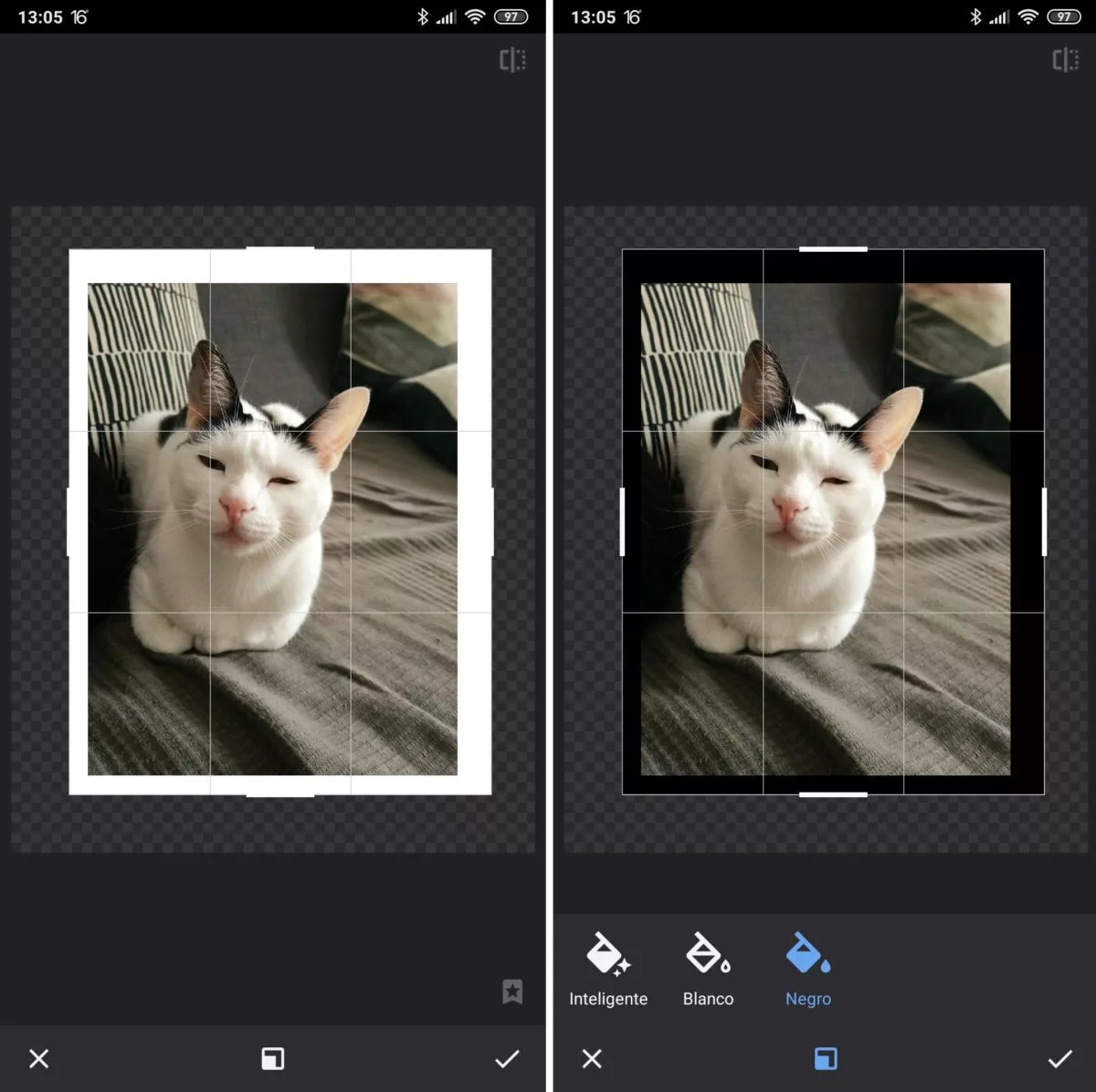Tap the fill style icon on white-border screen
The height and width of the screenshot is (1092, 1096).
click(x=272, y=1058)
